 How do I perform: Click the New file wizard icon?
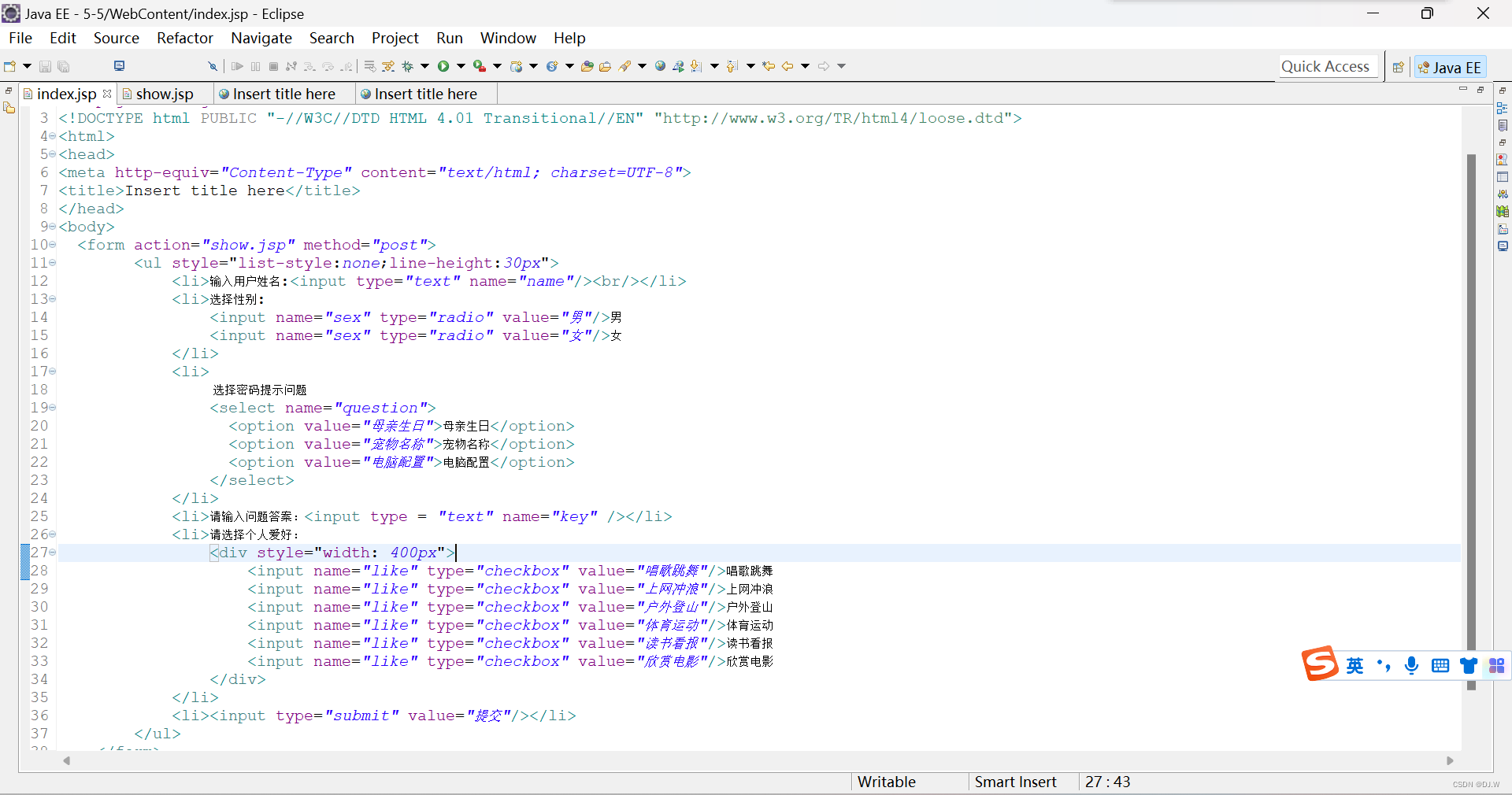(x=9, y=66)
